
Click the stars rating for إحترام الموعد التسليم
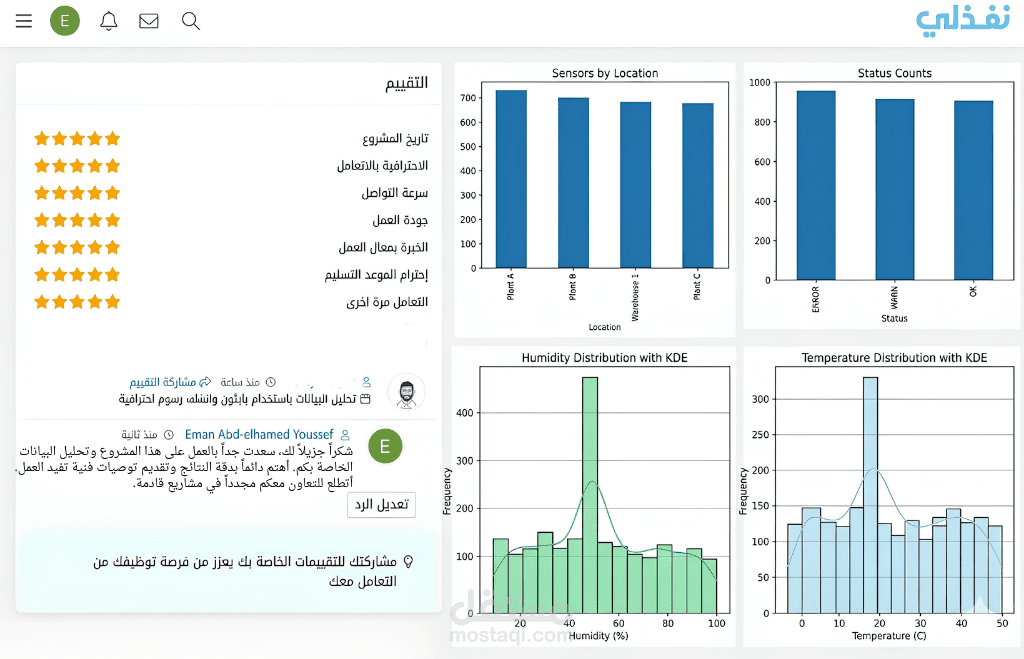point(77,274)
